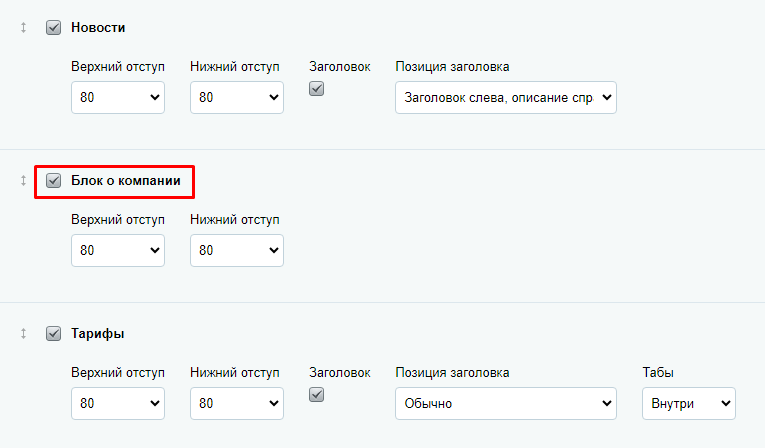Click the Новости block title
This screenshot has width=765, height=448.
98,28
